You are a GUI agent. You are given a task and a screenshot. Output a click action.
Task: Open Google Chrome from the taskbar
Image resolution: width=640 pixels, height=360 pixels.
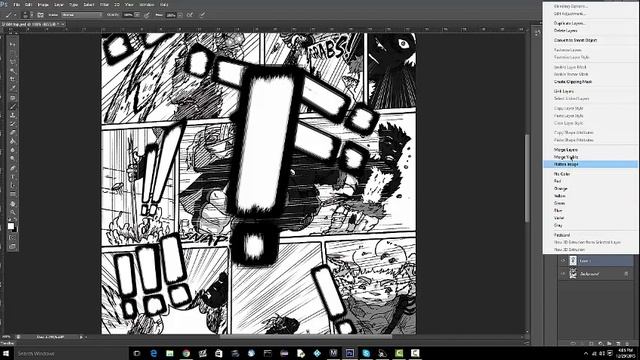[x=186, y=353]
